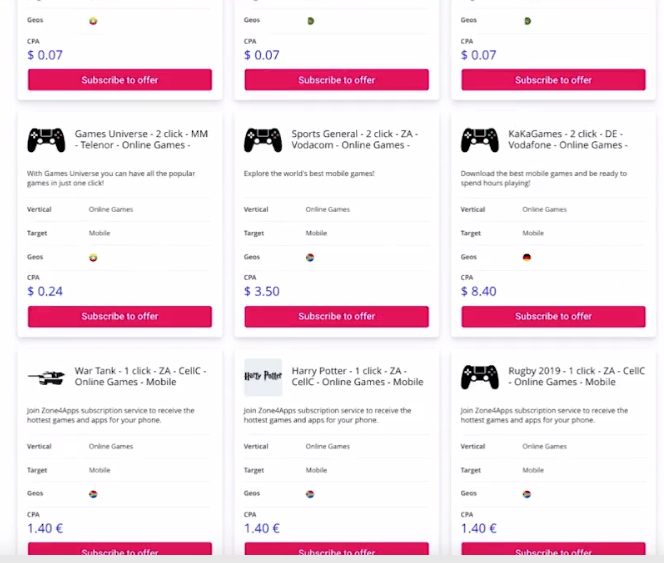Screen dimensions: 664x563
Task: Click the $ 8.40 CPA value
Action: [478, 292]
